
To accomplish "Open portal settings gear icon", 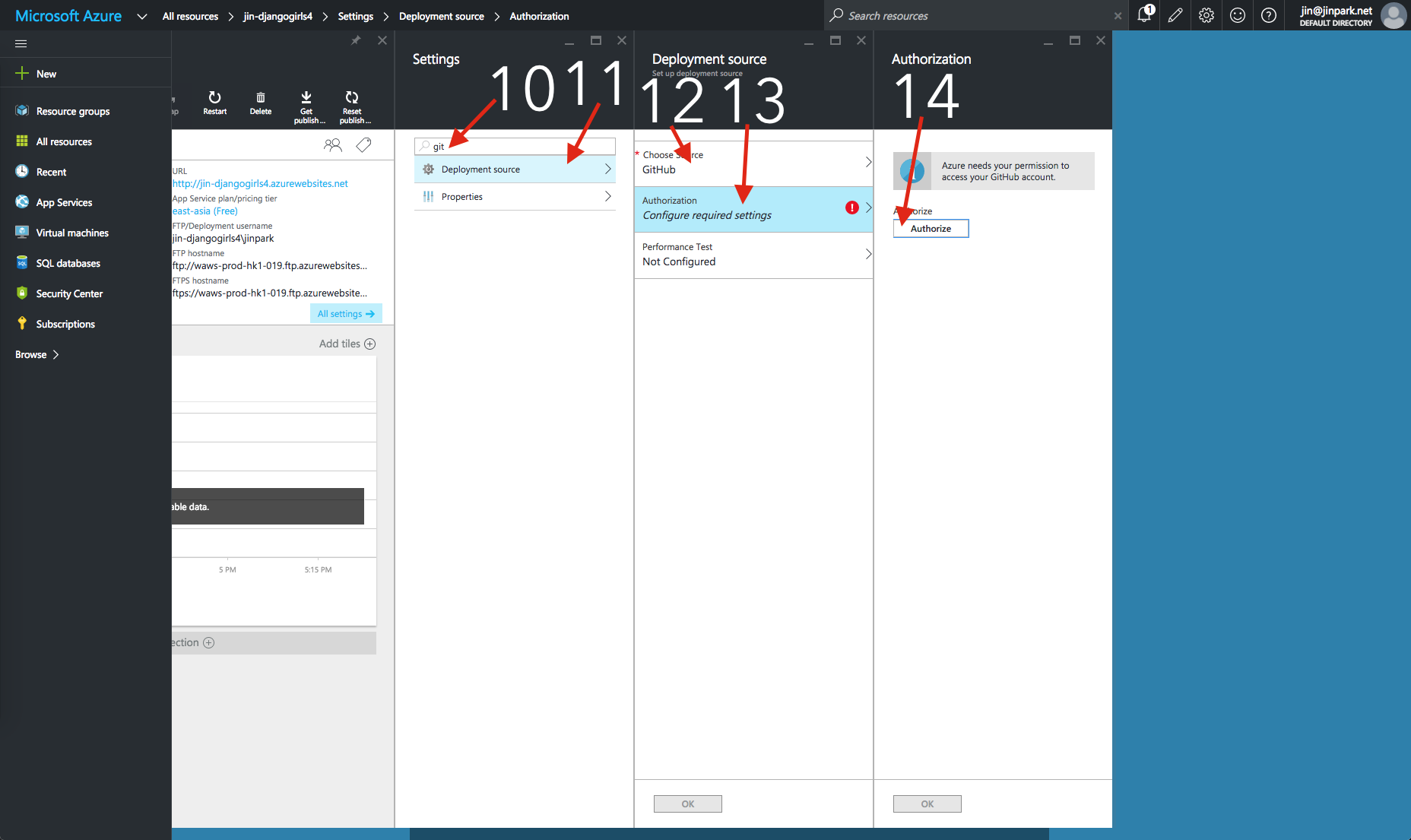I will click(1206, 15).
